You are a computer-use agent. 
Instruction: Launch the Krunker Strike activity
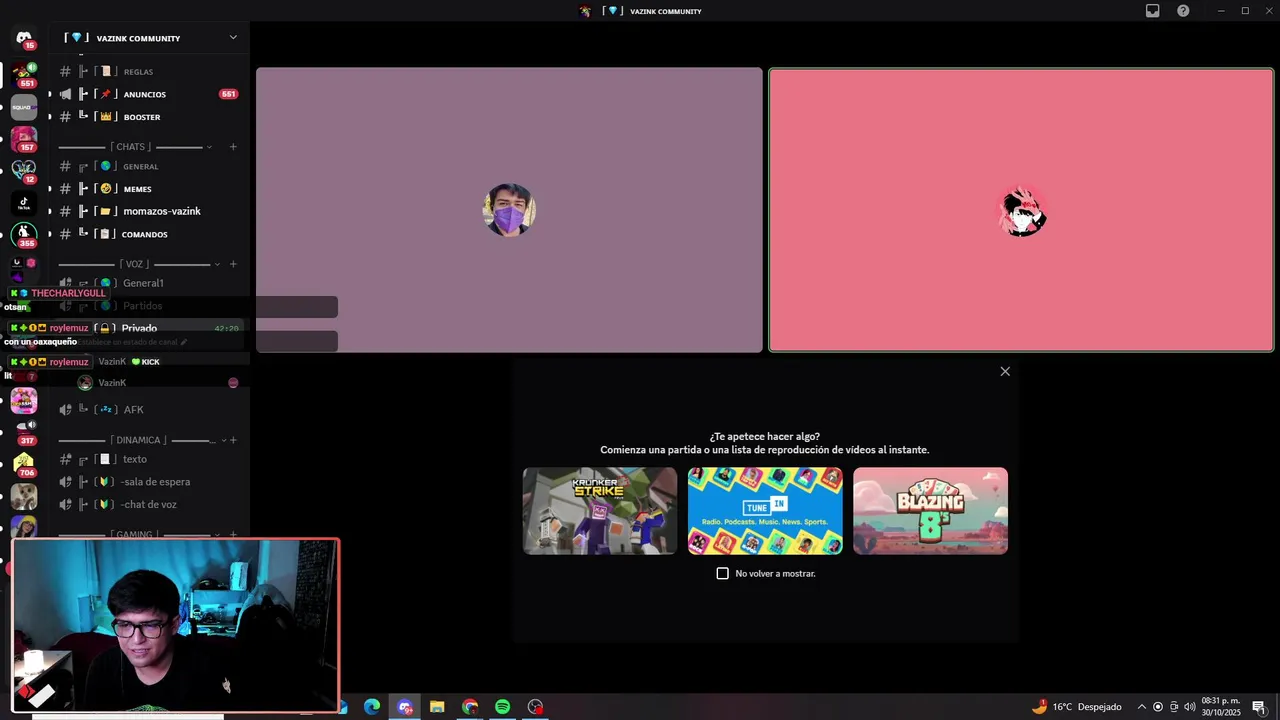click(x=600, y=511)
